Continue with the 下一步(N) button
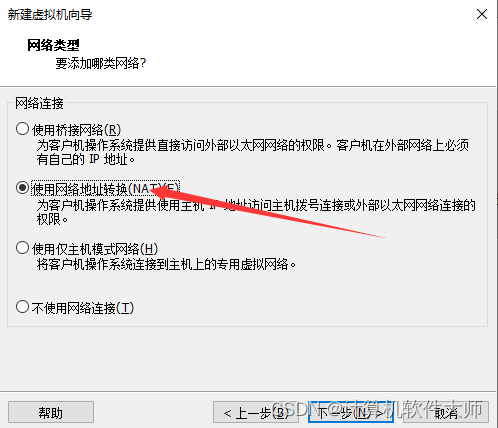This screenshot has width=498, height=428. (351, 412)
